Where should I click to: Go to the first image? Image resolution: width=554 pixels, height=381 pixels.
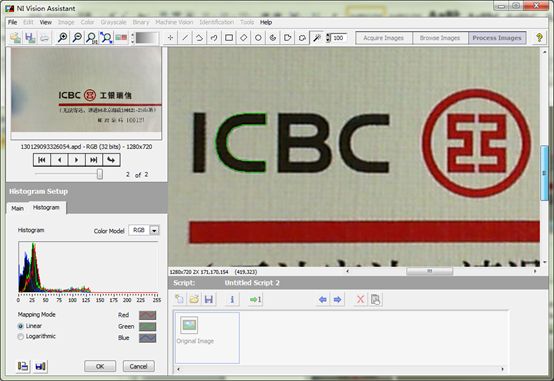42,160
